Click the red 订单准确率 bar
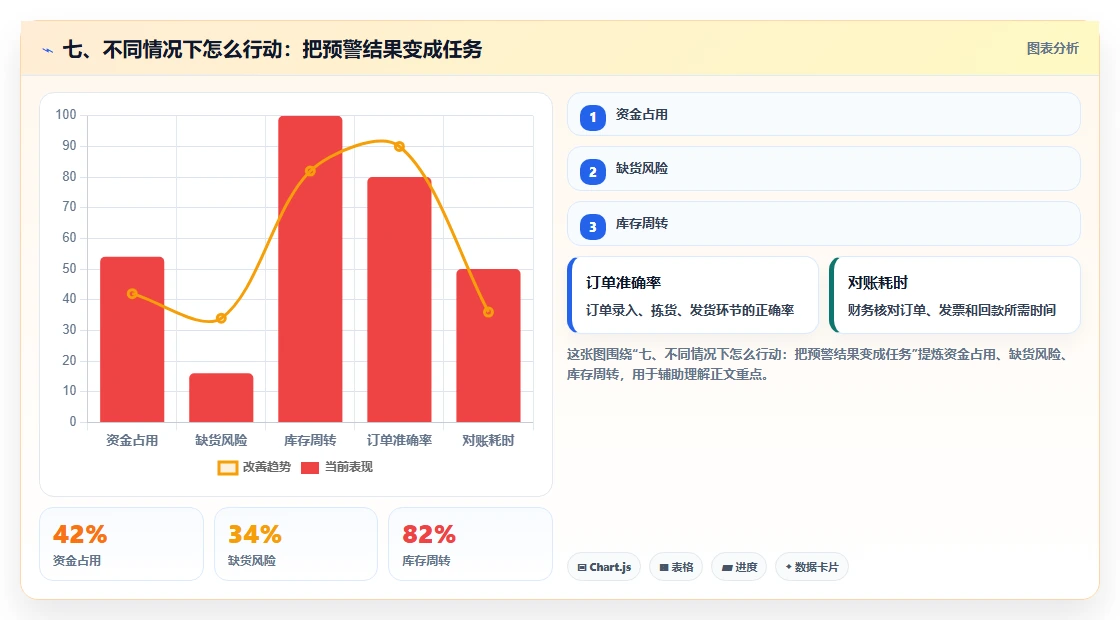This screenshot has height=620, width=1120. coord(399,299)
